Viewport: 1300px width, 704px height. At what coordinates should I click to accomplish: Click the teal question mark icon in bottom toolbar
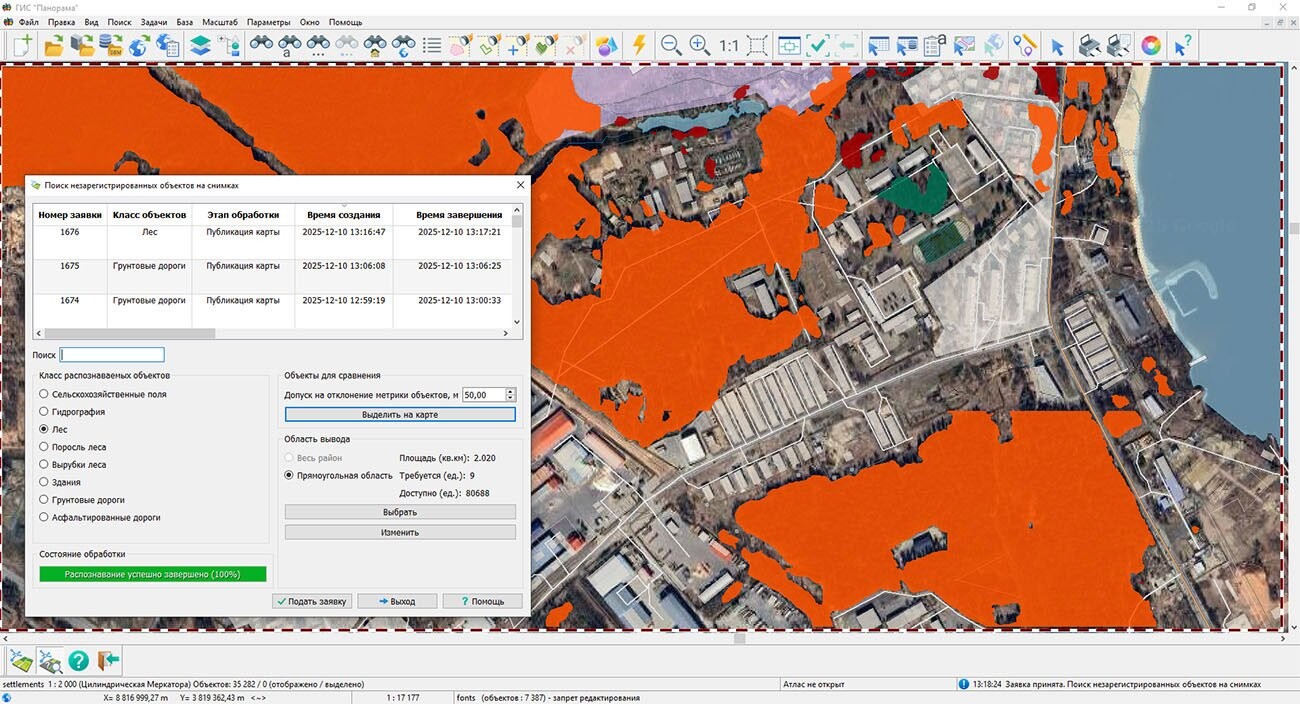(78, 660)
